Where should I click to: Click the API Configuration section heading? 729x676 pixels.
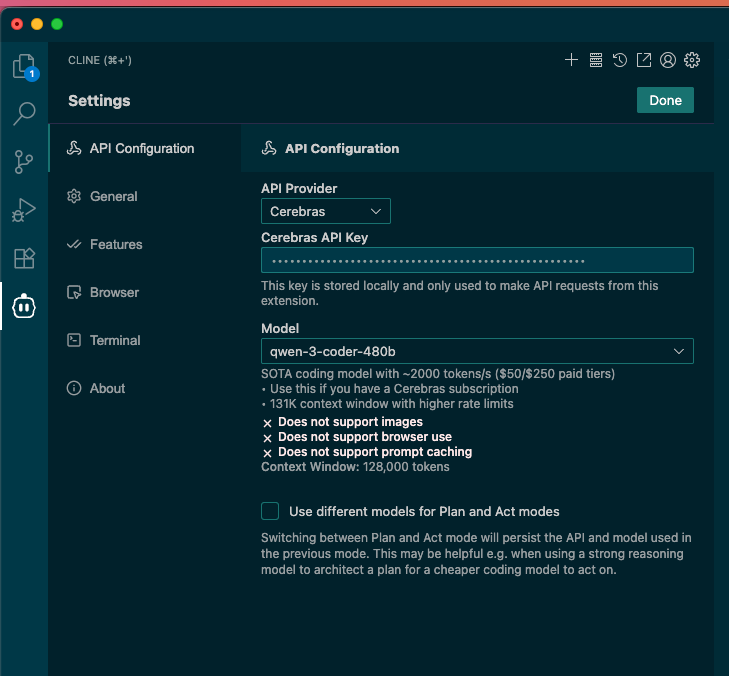click(342, 148)
